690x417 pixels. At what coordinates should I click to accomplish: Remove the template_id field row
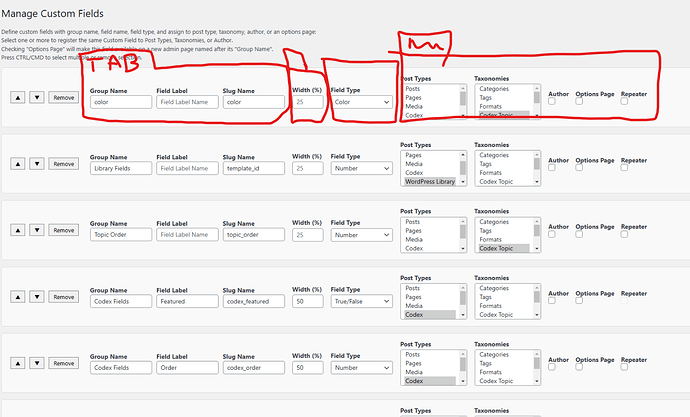[x=64, y=164]
